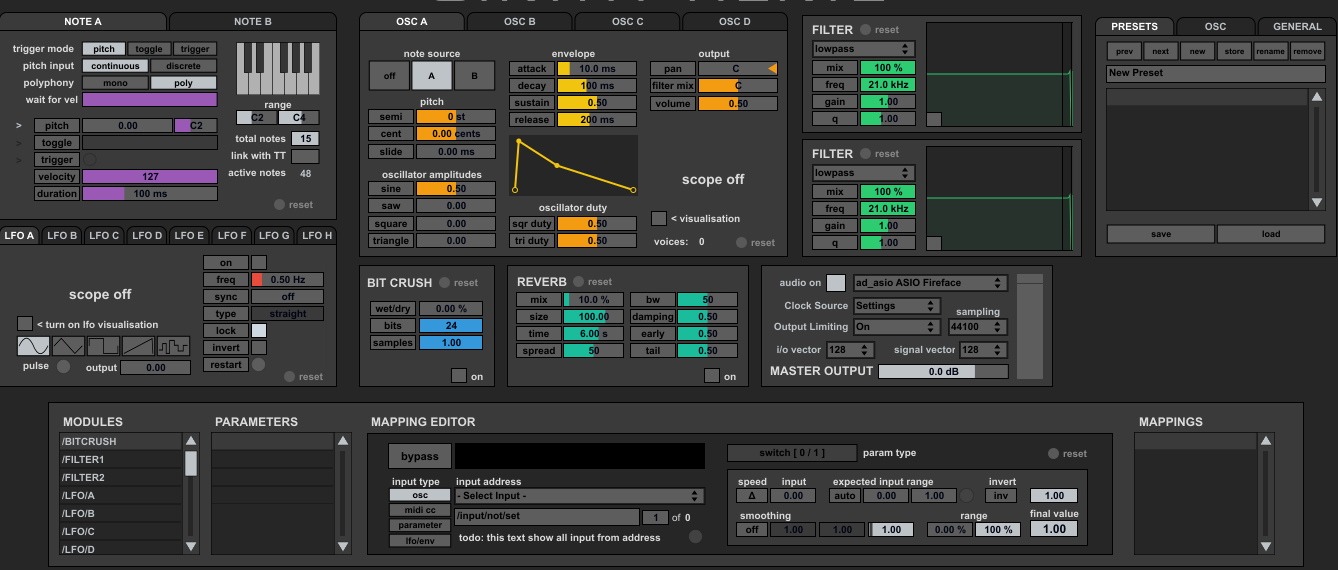Select the ramp sawtooth LFO shape
This screenshot has width=1338, height=570.
coord(138,346)
